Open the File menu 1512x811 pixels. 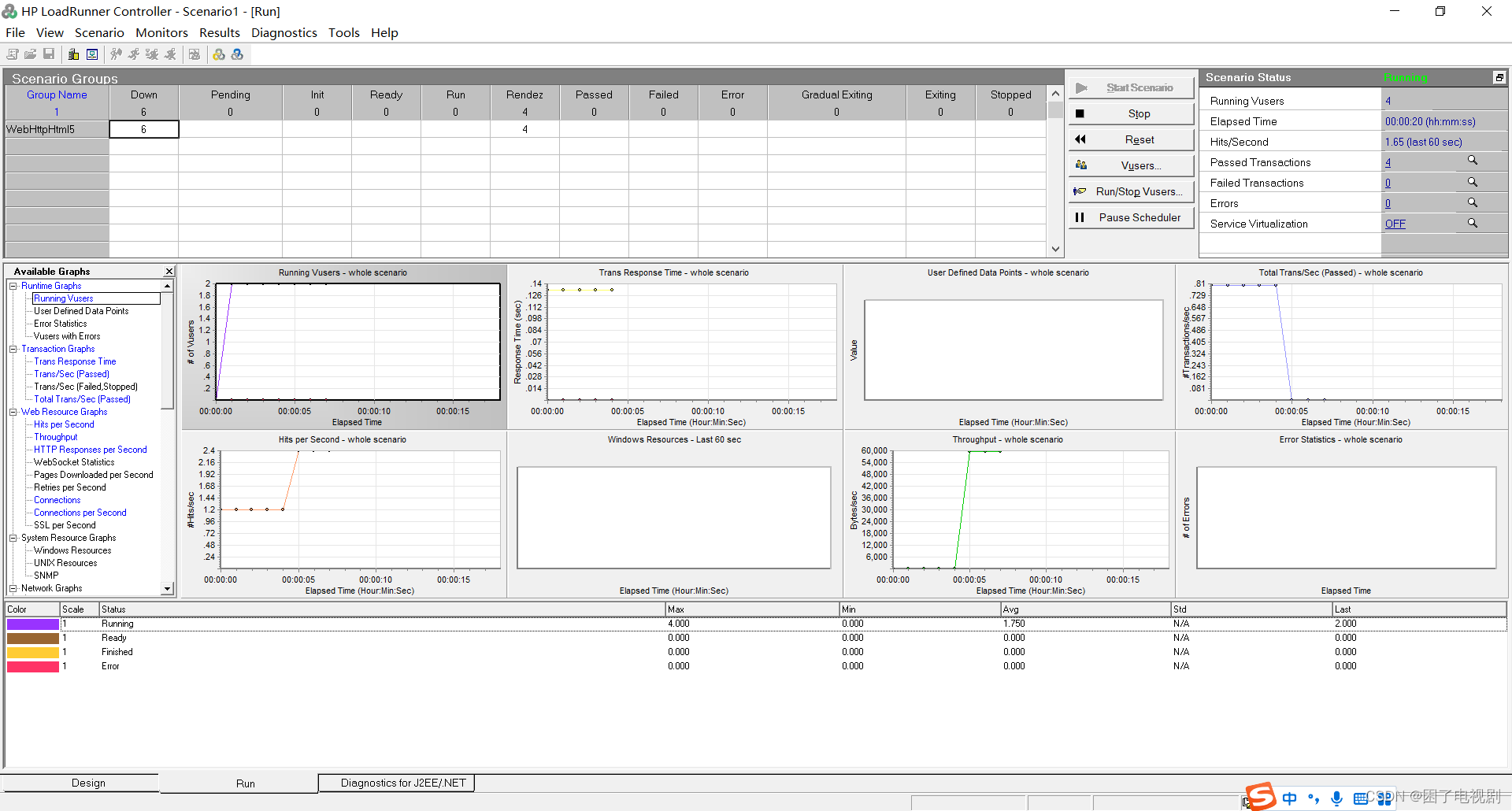15,32
